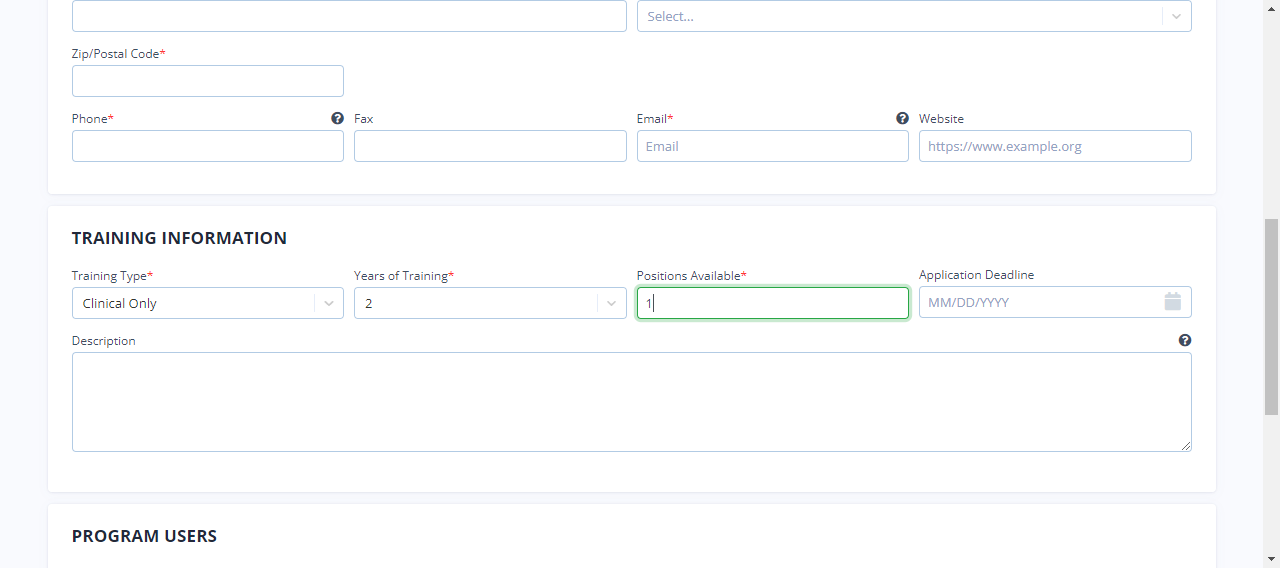This screenshot has height=568, width=1280.
Task: Click the Years of Training value 2
Action: [x=369, y=303]
